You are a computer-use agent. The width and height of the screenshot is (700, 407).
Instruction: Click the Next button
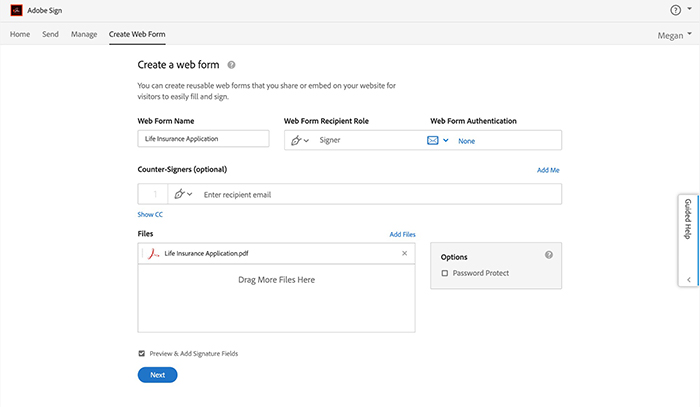[157, 375]
